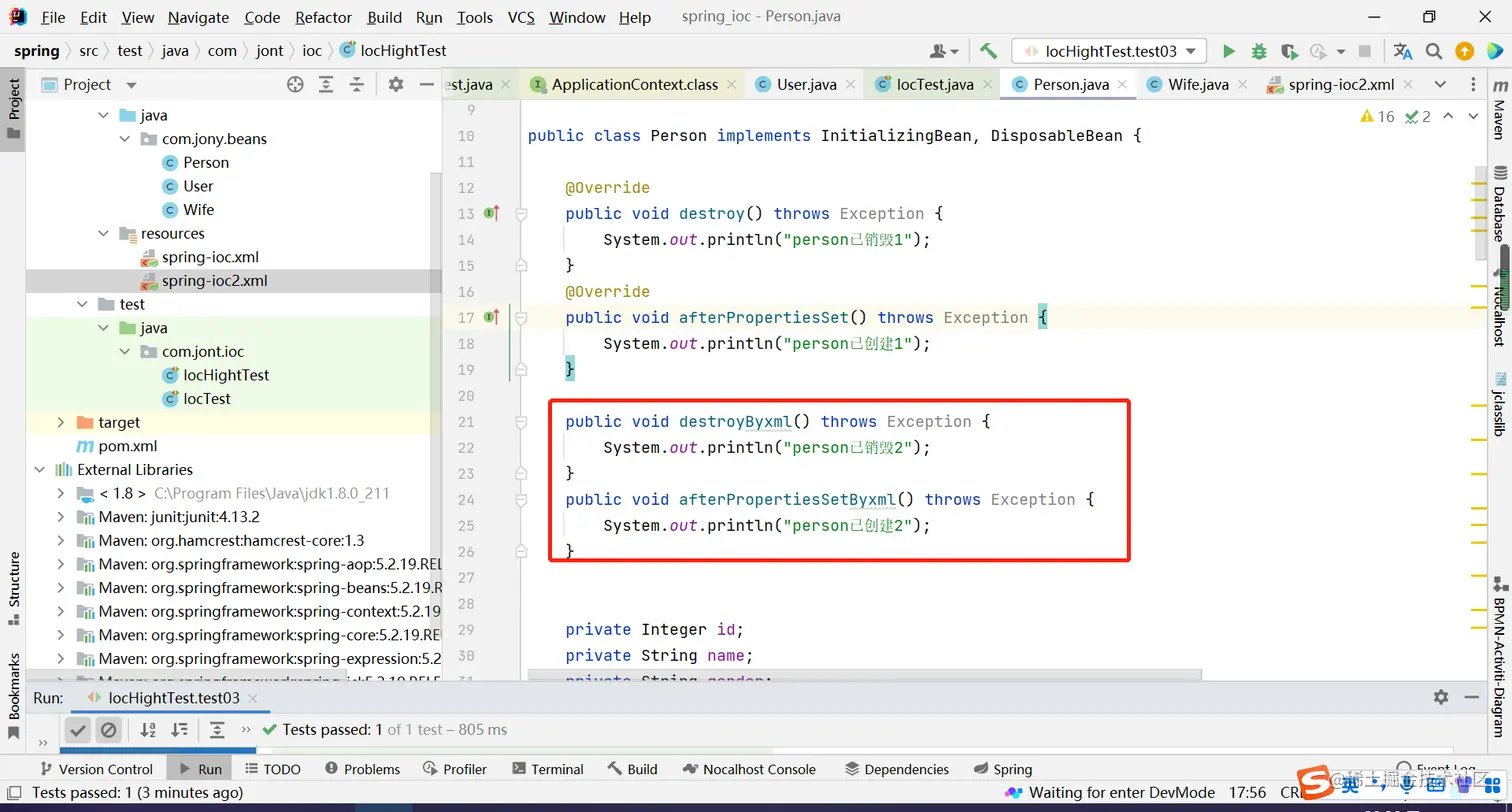Viewport: 1512px width, 812px height.
Task: Show hidden editor tabs chevron
Action: pos(1440,85)
